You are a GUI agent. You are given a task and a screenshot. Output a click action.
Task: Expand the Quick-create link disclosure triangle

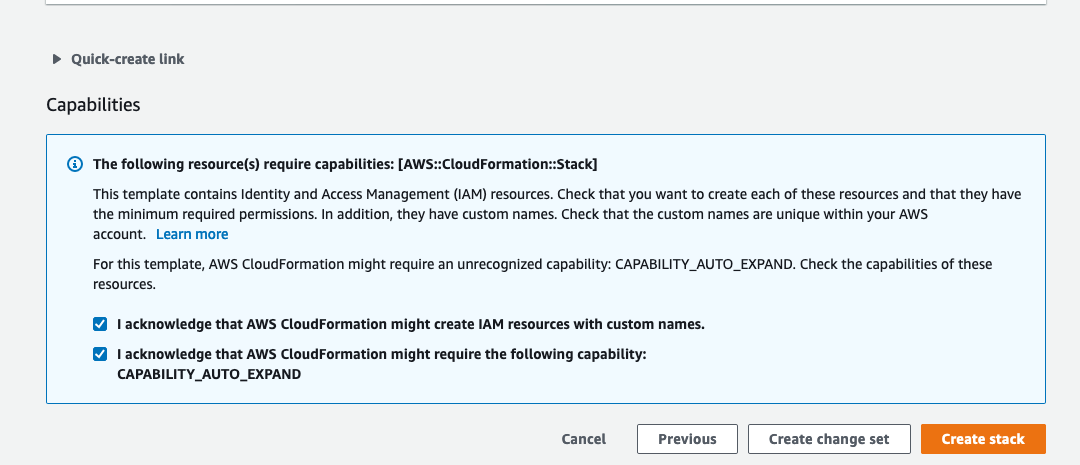[x=57, y=59]
